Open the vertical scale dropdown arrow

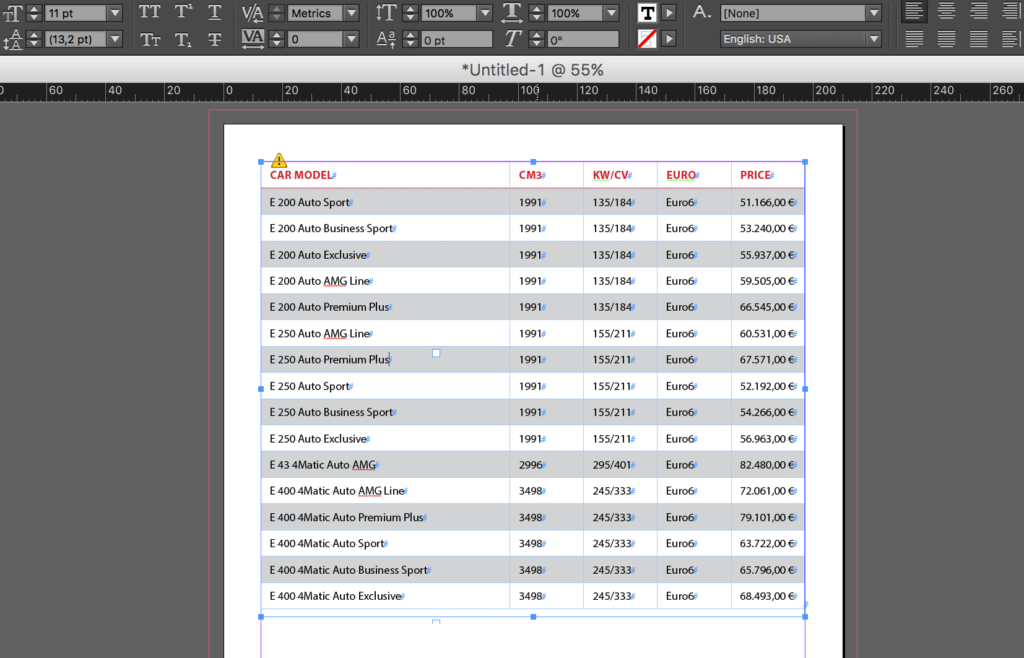coord(485,13)
